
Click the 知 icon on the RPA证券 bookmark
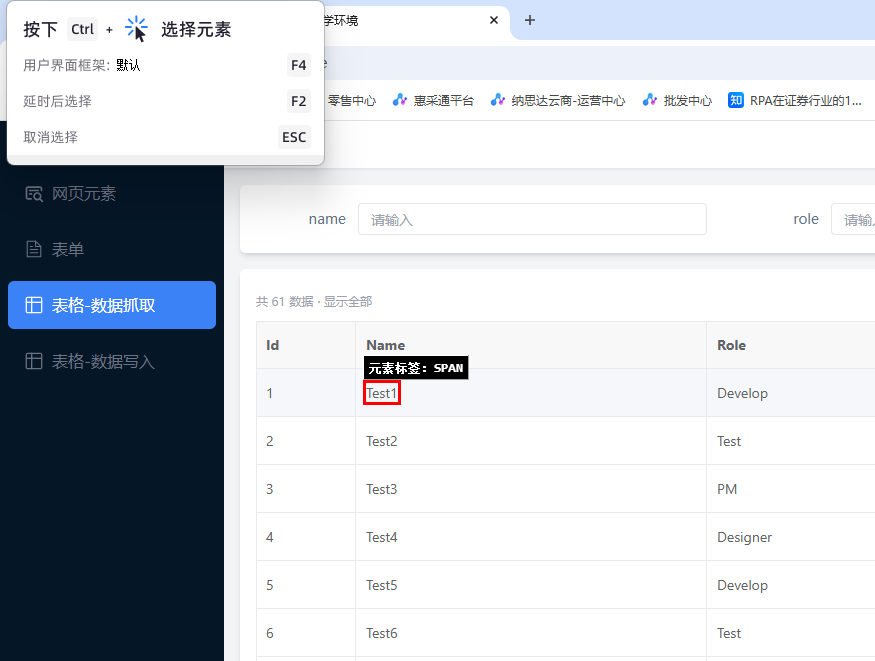[737, 100]
